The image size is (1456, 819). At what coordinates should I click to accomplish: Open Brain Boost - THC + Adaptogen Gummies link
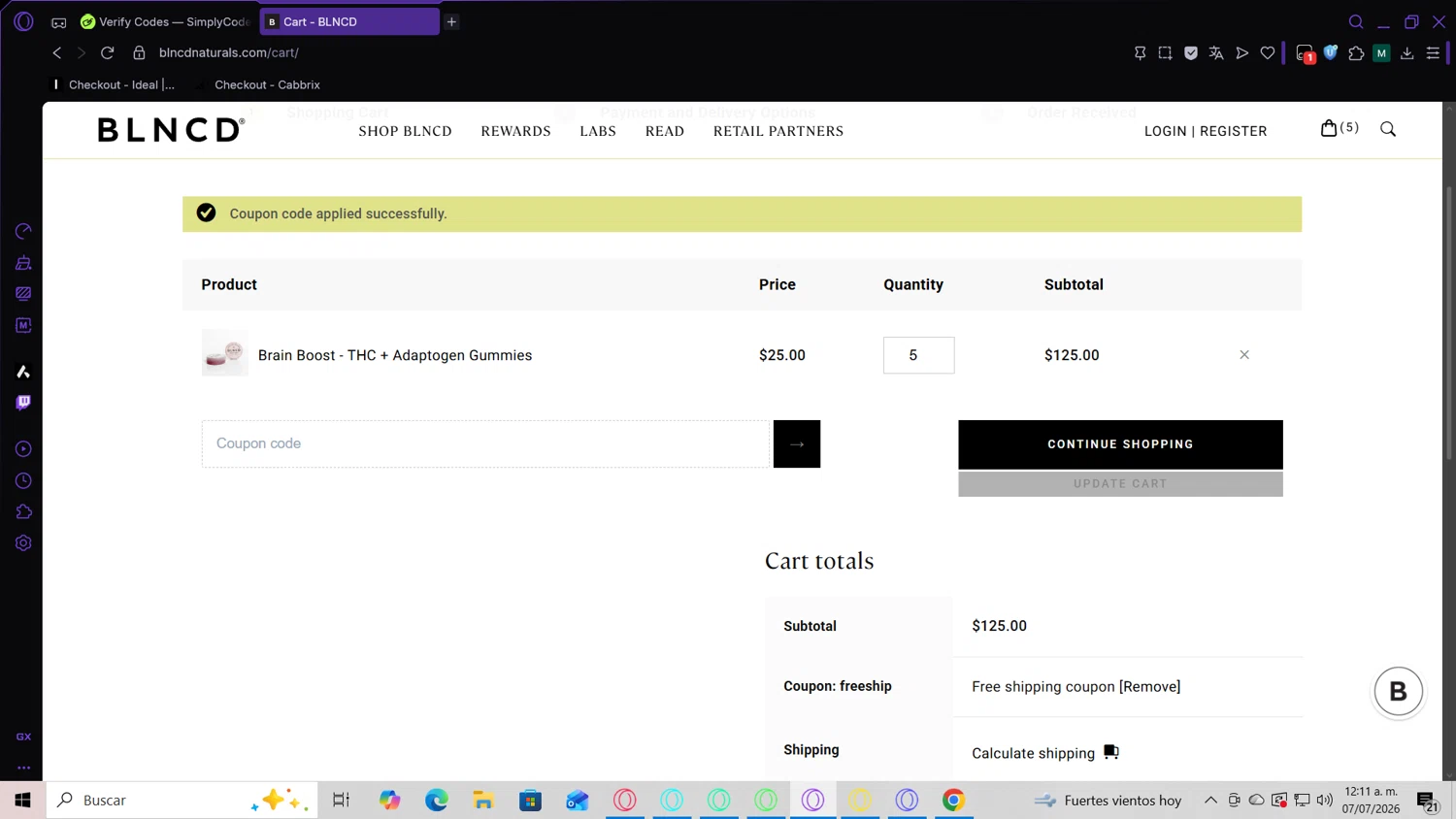pyautogui.click(x=395, y=355)
